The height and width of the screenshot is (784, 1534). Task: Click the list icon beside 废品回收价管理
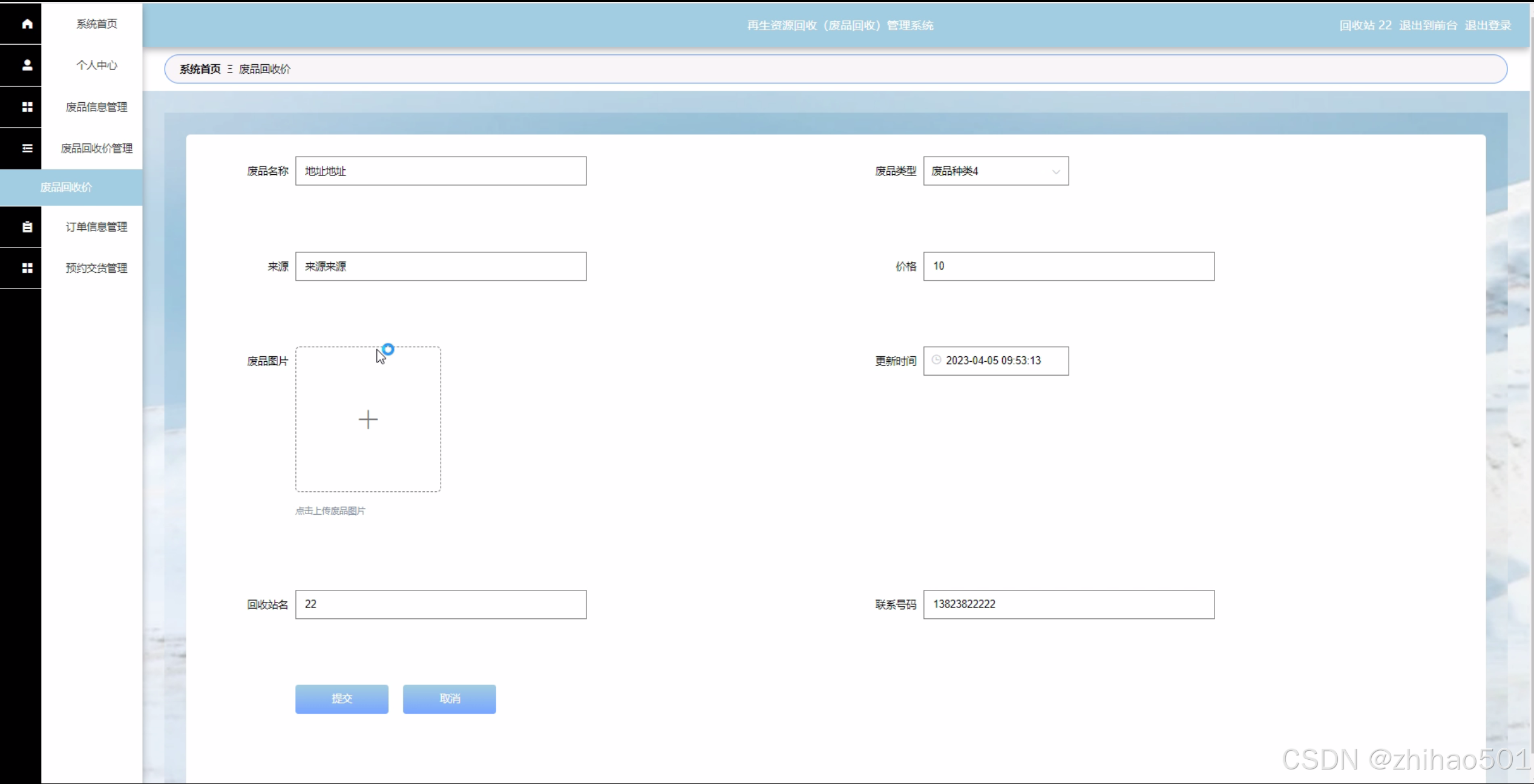coord(27,148)
